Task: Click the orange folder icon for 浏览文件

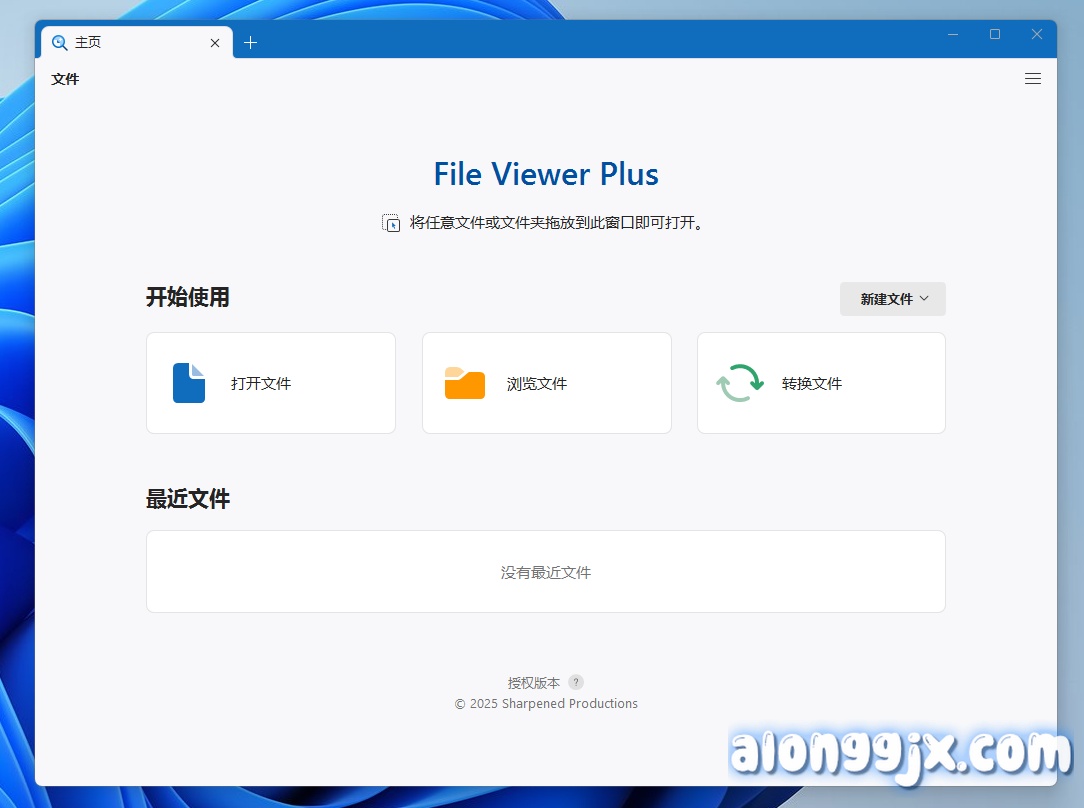Action: click(x=464, y=382)
